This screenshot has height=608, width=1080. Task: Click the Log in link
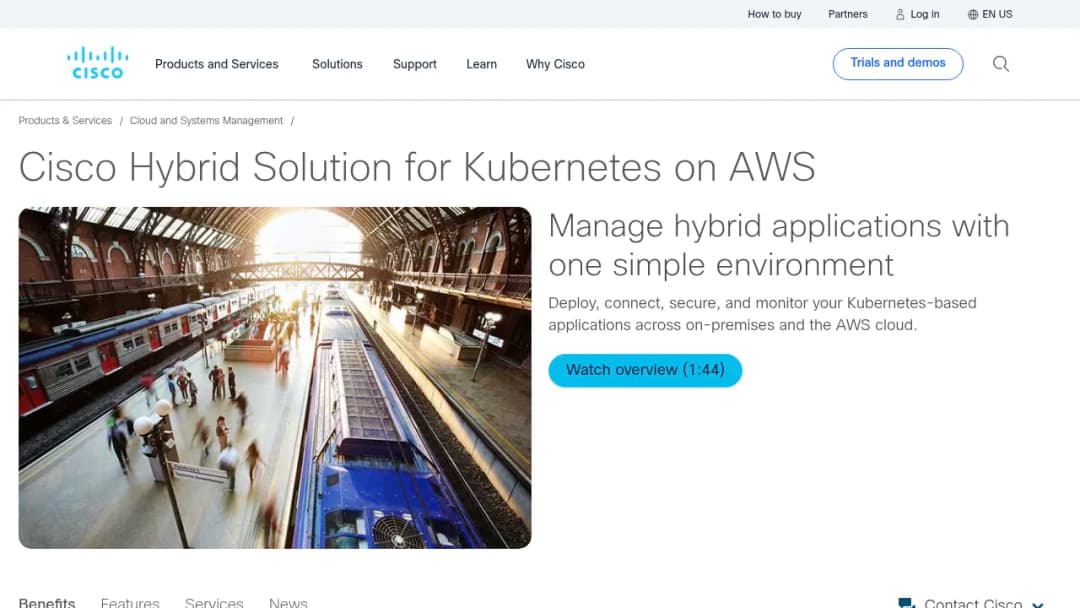(924, 14)
